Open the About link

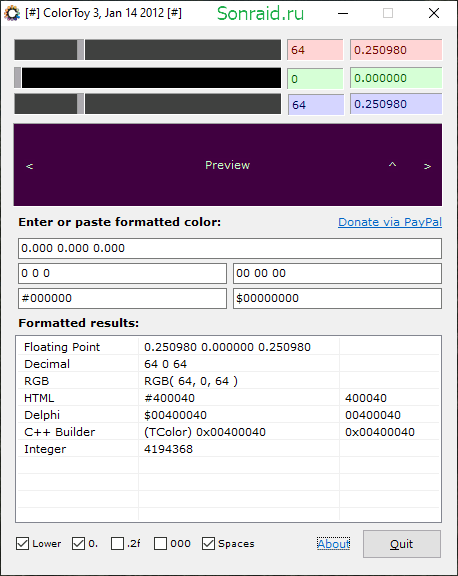333,544
